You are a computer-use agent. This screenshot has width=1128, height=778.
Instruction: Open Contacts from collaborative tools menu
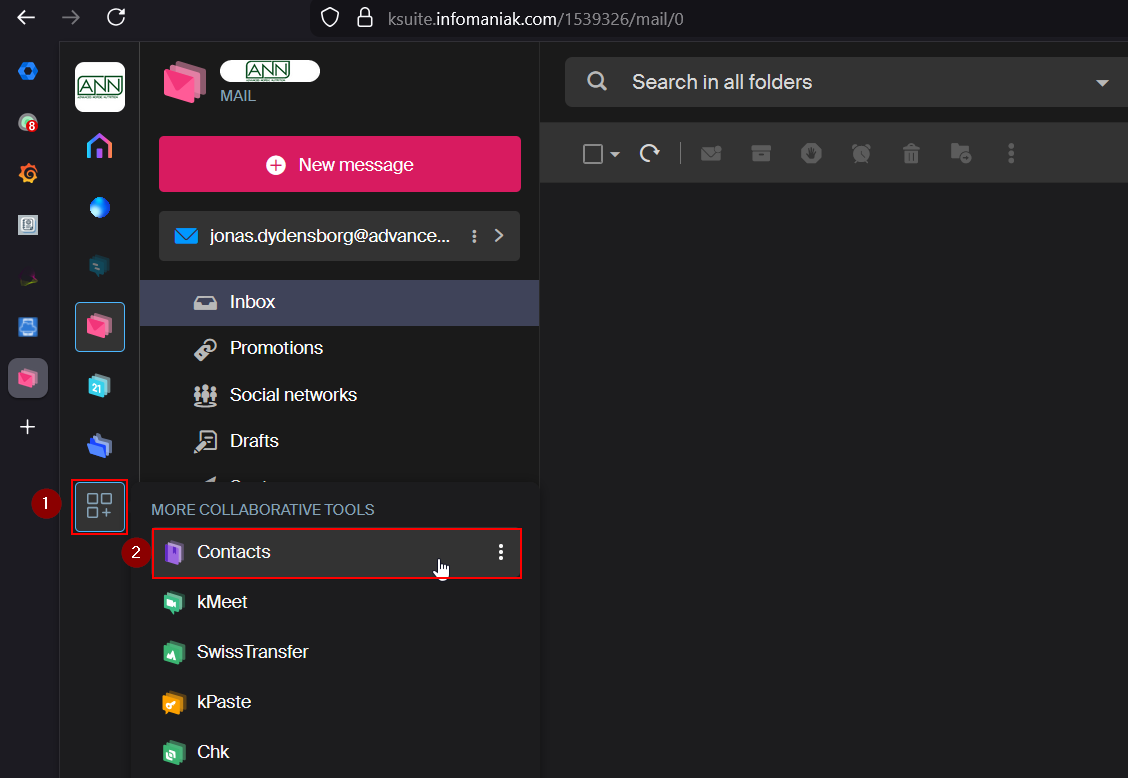pyautogui.click(x=234, y=552)
